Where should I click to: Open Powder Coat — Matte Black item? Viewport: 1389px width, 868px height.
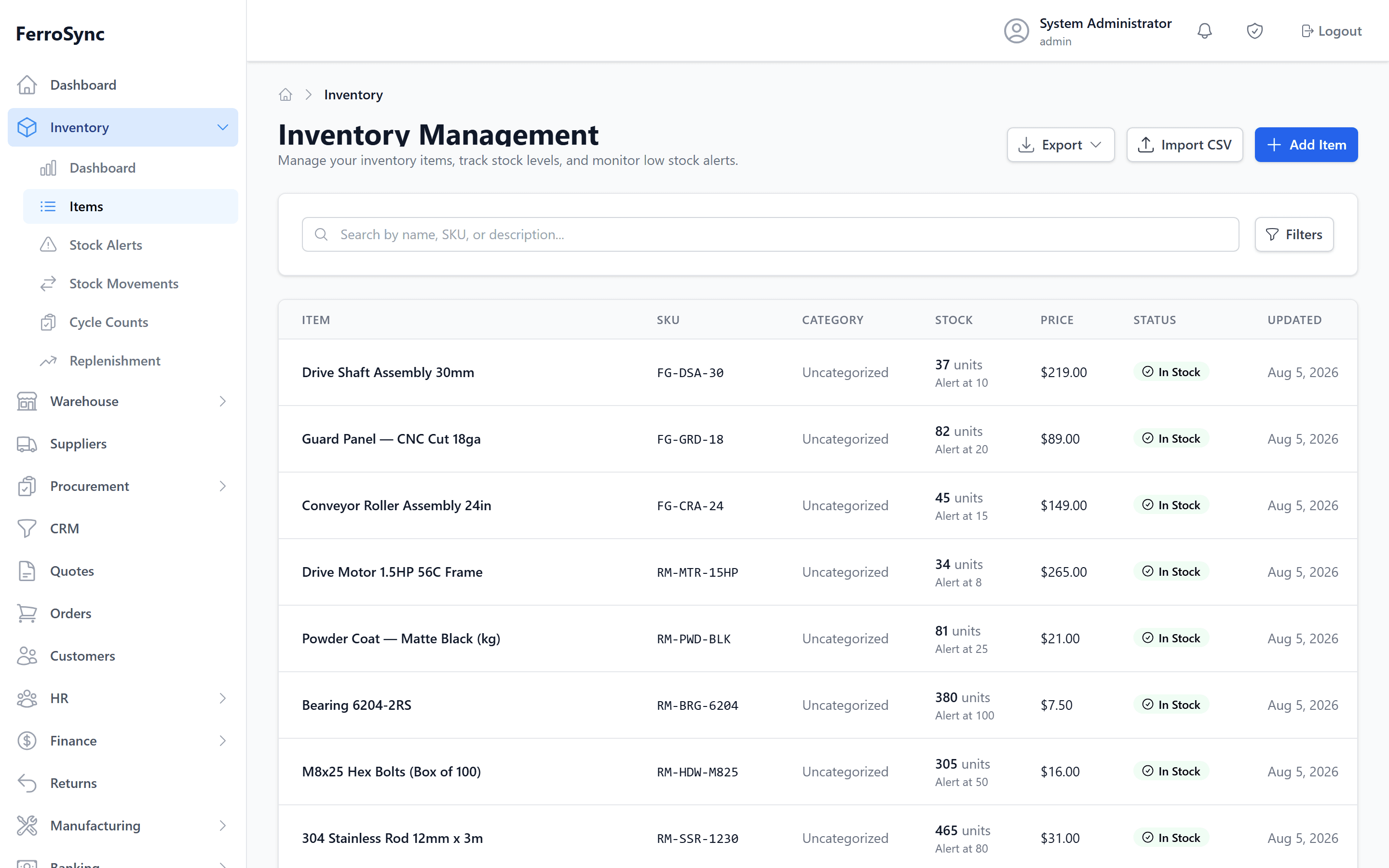pyautogui.click(x=401, y=638)
